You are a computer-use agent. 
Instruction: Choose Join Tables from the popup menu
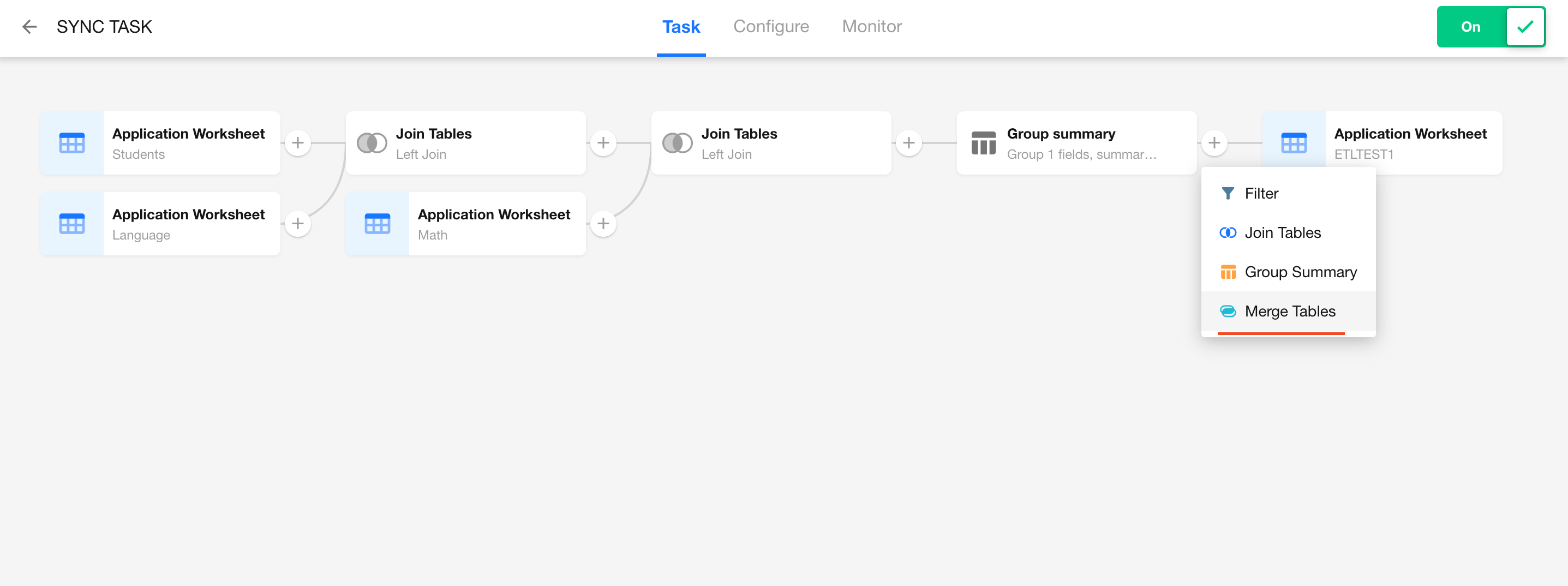pos(1282,232)
